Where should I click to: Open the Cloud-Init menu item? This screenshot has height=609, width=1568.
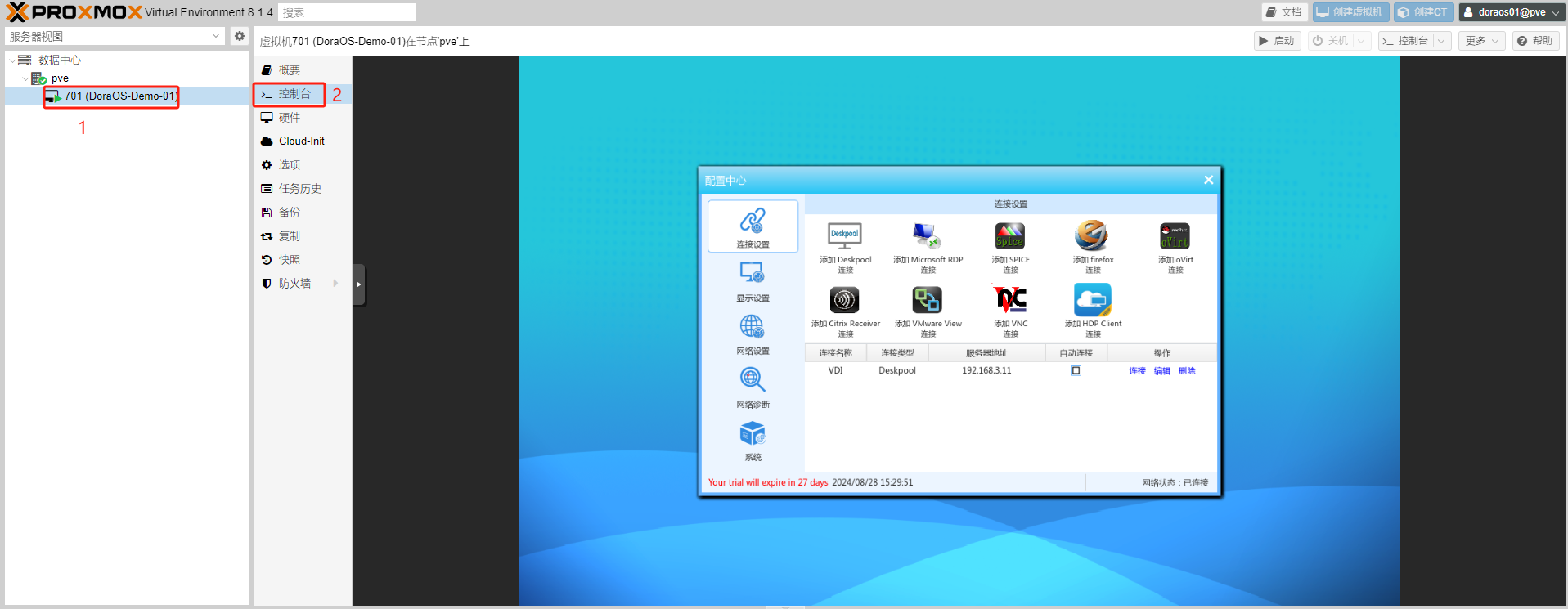tap(301, 141)
